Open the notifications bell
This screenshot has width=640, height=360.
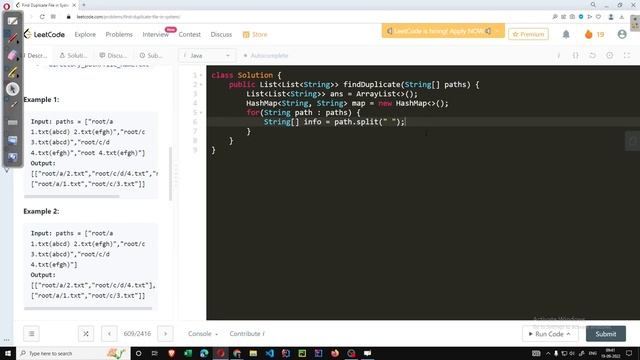click(x=566, y=35)
